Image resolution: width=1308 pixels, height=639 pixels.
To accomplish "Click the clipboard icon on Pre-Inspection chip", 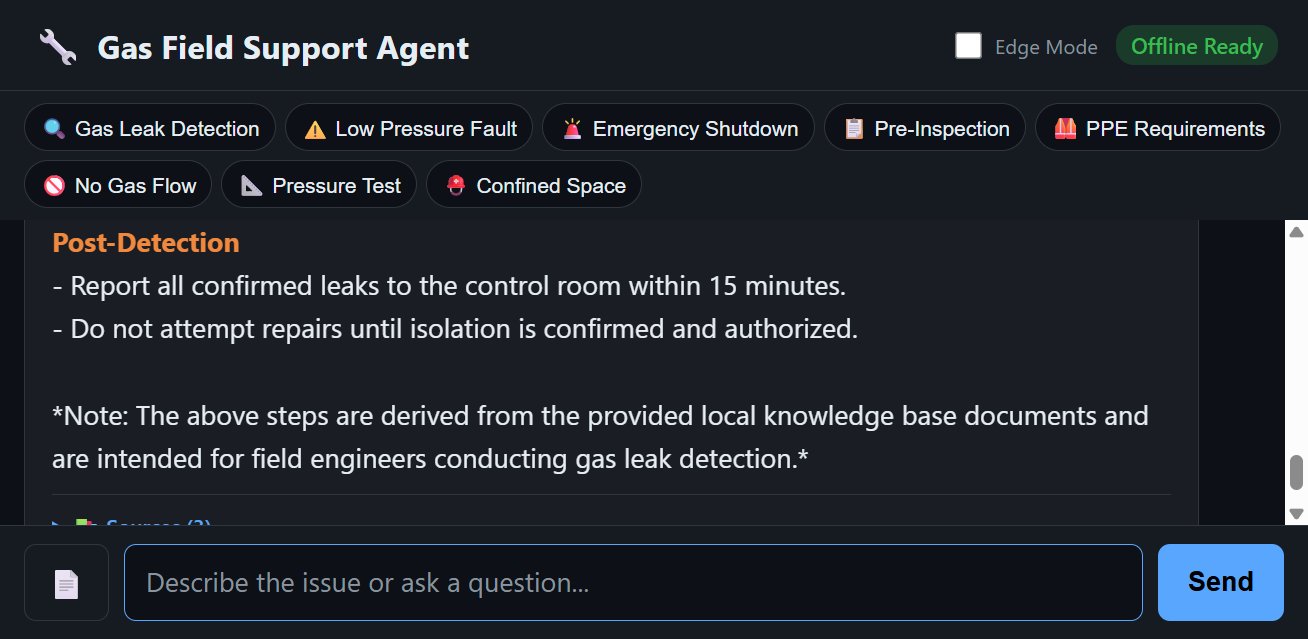I will click(852, 127).
